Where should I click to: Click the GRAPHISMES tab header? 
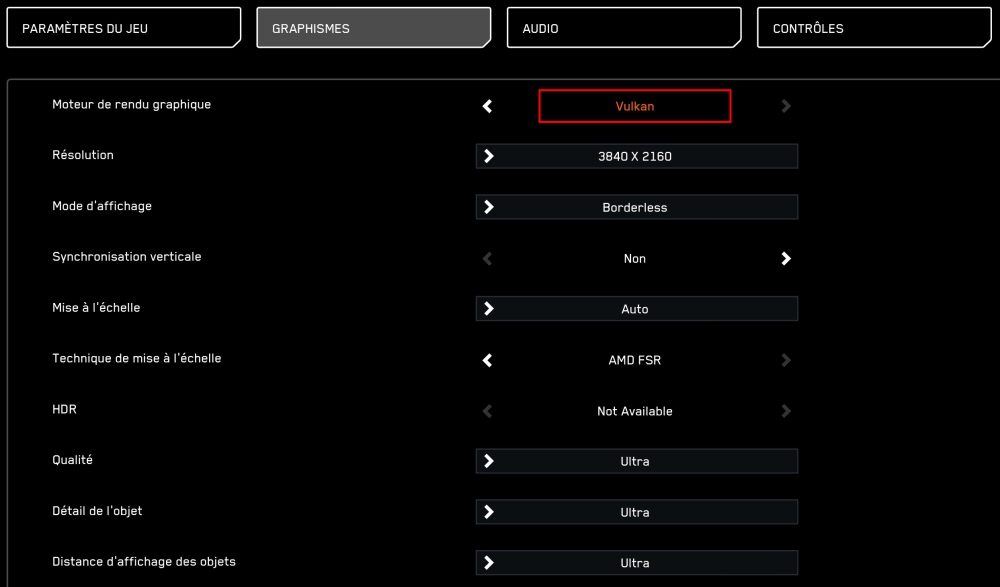pyautogui.click(x=374, y=27)
